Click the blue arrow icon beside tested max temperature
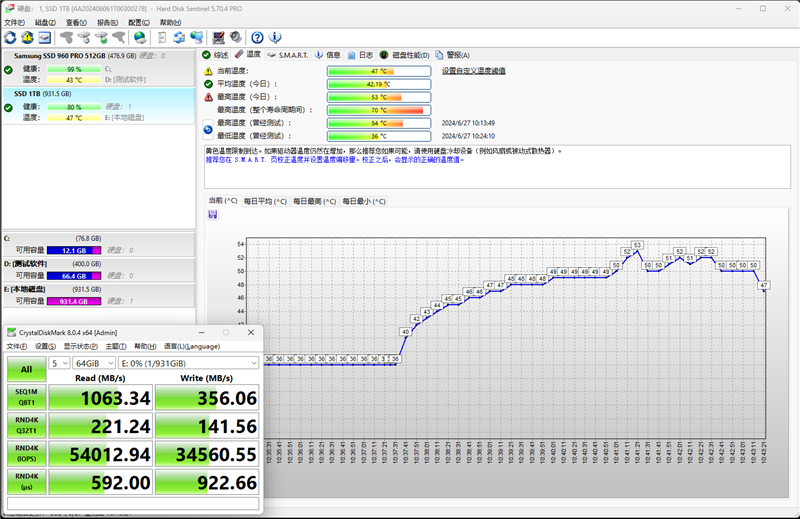Screen dimensions: 800x519 click(x=208, y=129)
